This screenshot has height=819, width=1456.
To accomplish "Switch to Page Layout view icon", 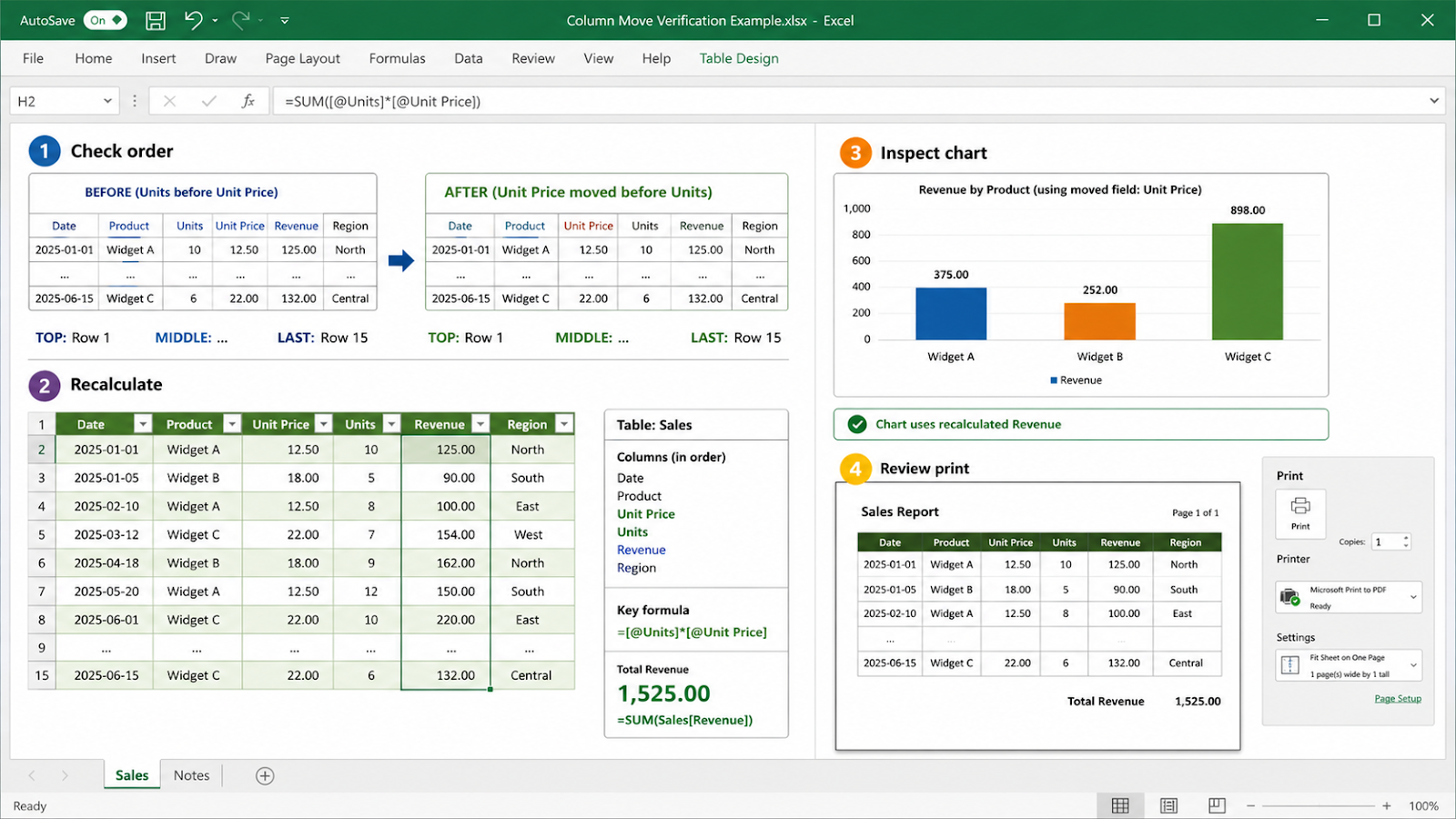I will click(x=1168, y=805).
